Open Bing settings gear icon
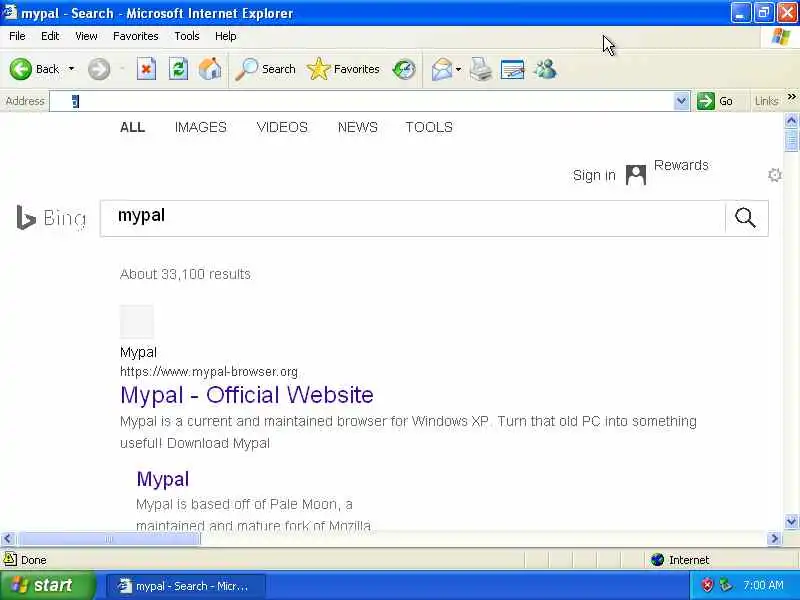Viewport: 800px width, 600px height. [774, 175]
